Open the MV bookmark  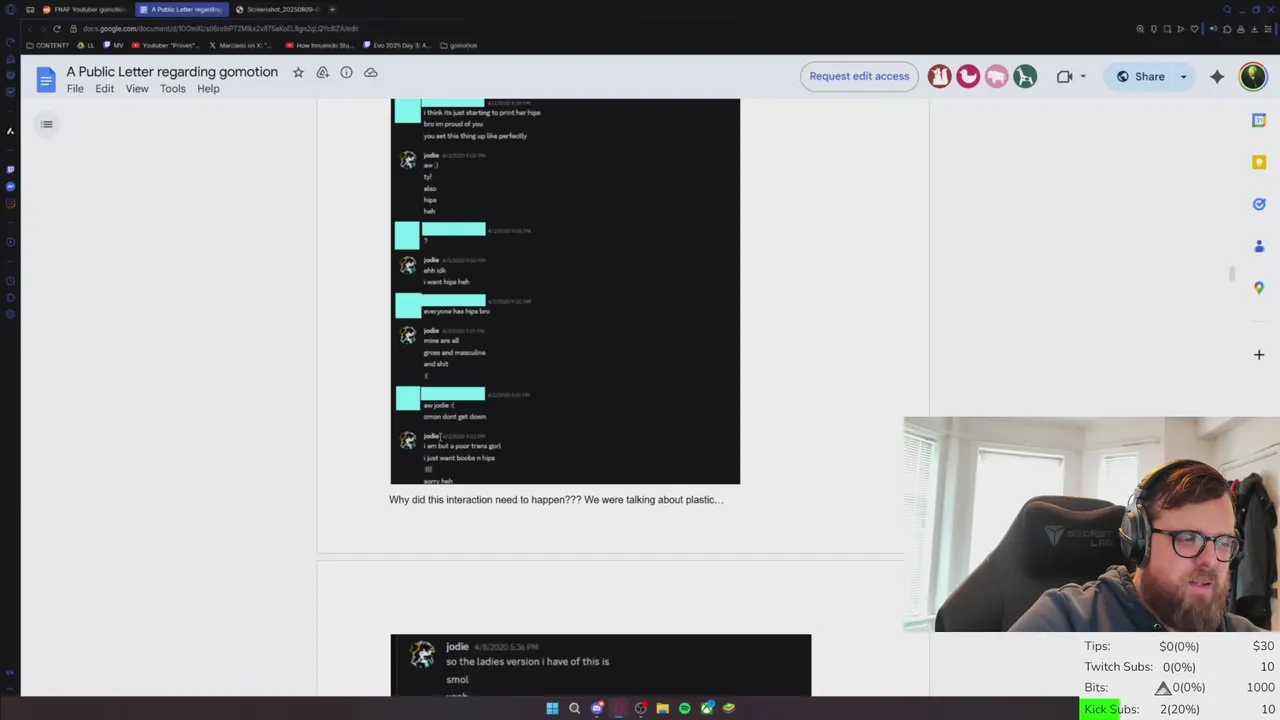[114, 45]
